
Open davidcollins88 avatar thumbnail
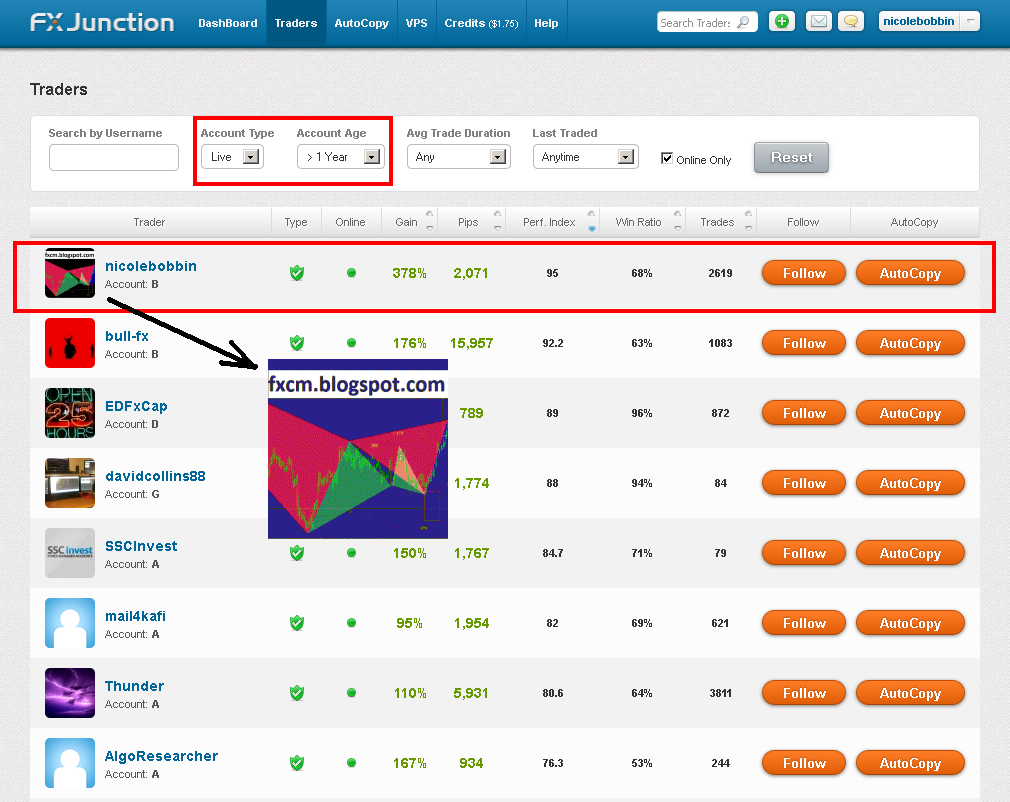point(70,483)
